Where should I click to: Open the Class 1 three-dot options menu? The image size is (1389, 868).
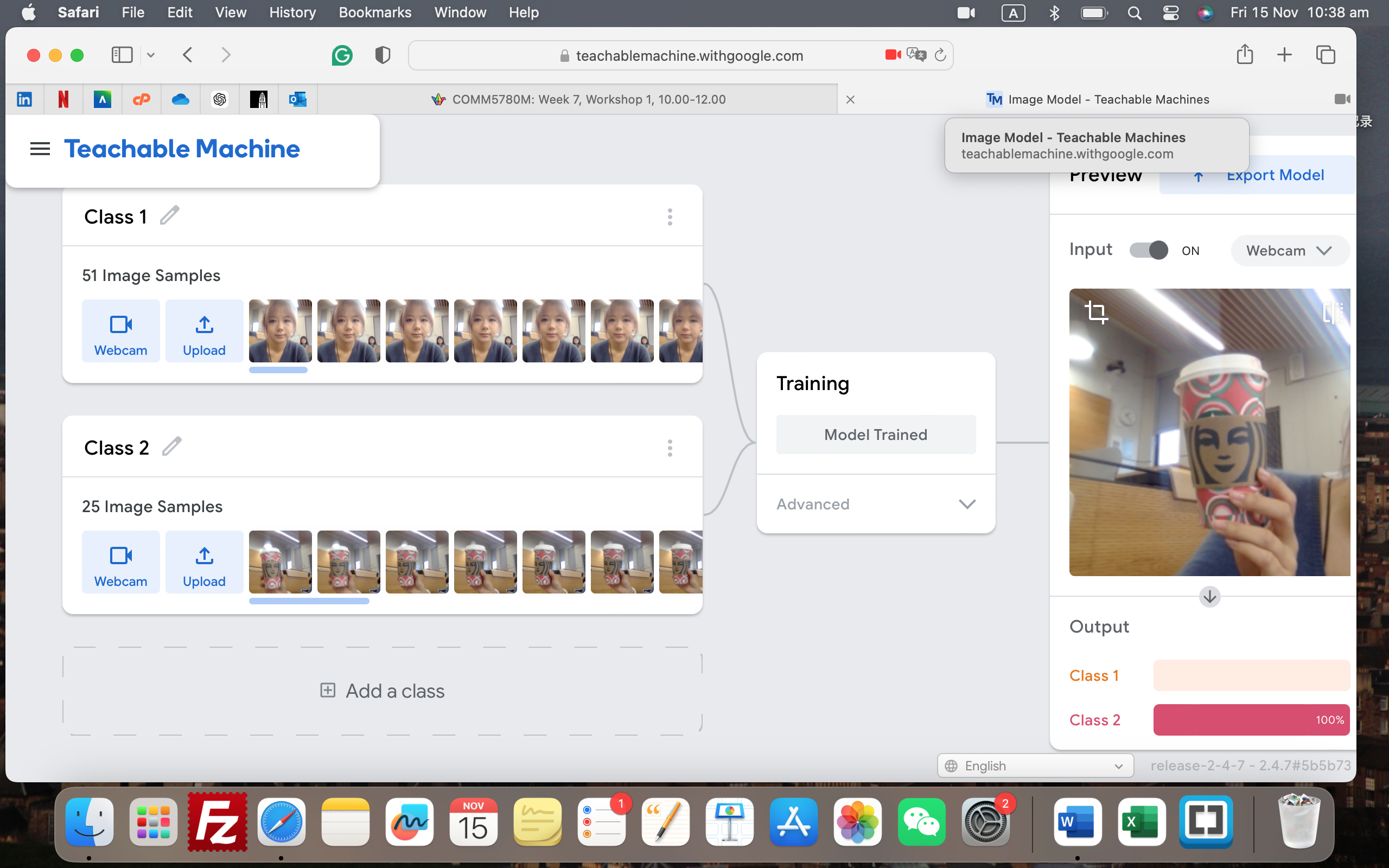click(670, 217)
